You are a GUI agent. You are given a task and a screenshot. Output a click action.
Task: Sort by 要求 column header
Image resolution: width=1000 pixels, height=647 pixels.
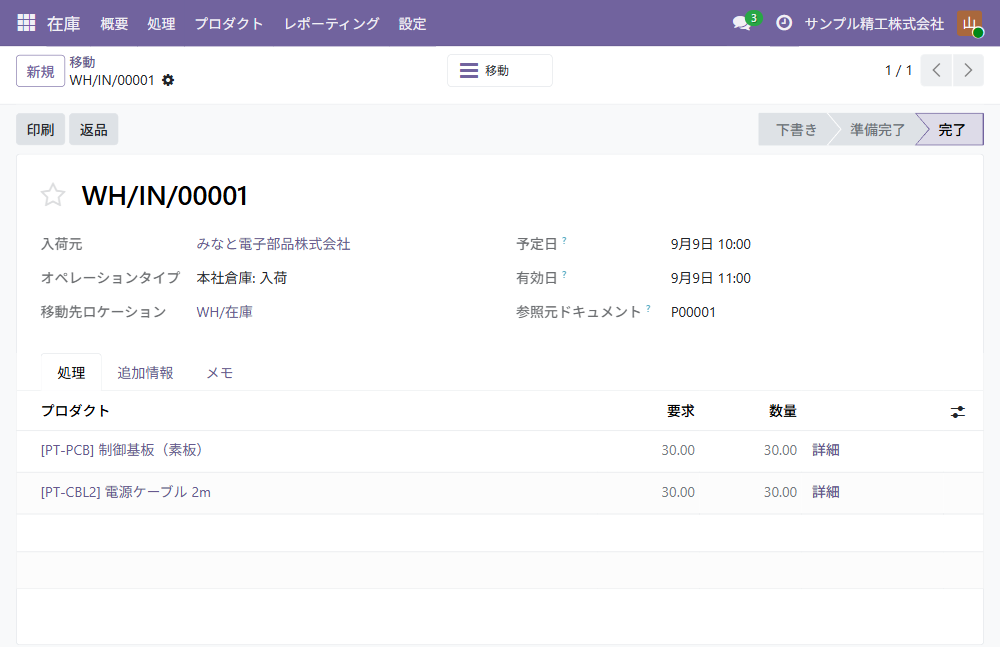(x=680, y=411)
